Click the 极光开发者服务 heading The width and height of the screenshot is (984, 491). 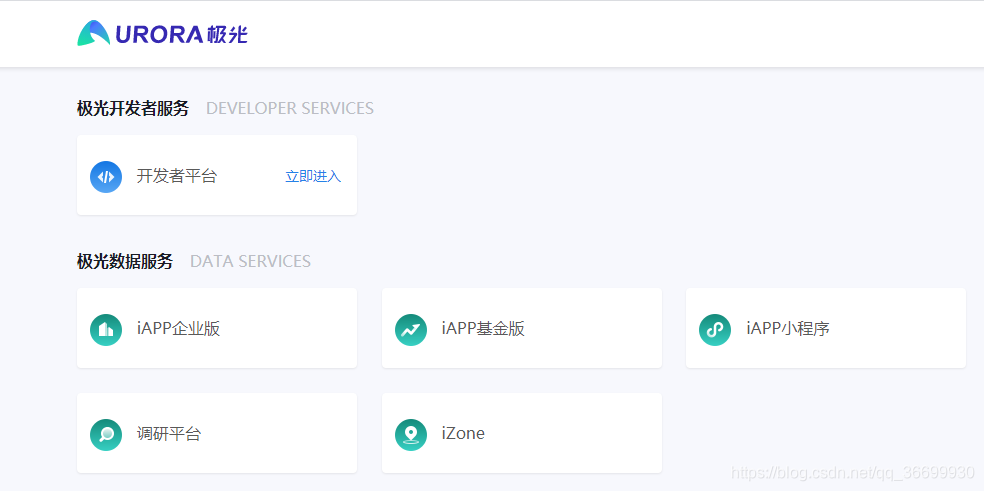coord(132,109)
